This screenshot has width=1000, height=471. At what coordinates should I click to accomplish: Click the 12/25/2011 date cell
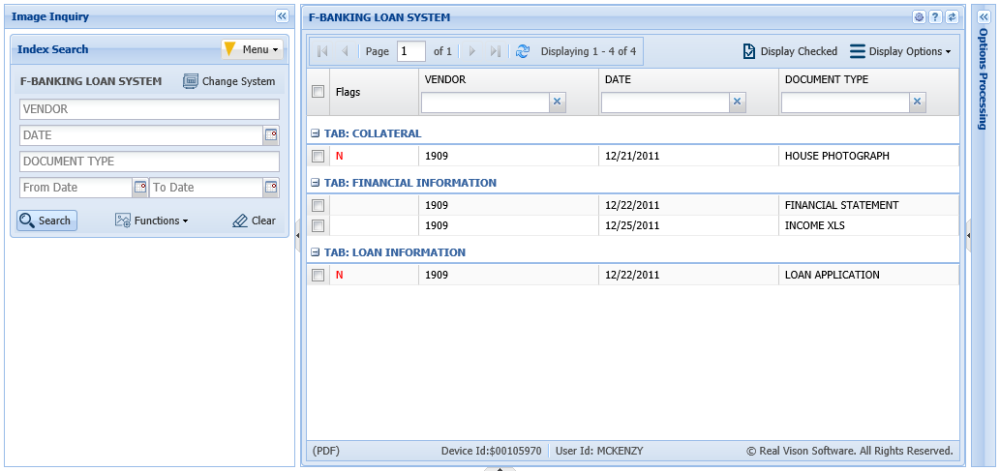click(688, 226)
